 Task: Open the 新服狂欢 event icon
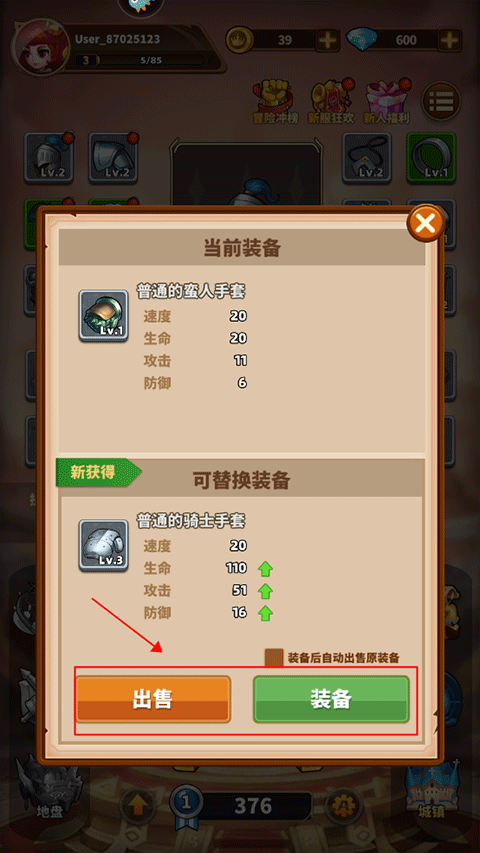pyautogui.click(x=330, y=102)
